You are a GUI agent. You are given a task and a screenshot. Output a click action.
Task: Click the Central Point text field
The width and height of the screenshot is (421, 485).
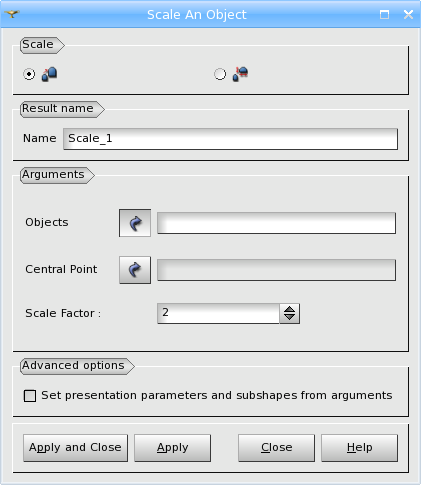tap(276, 270)
